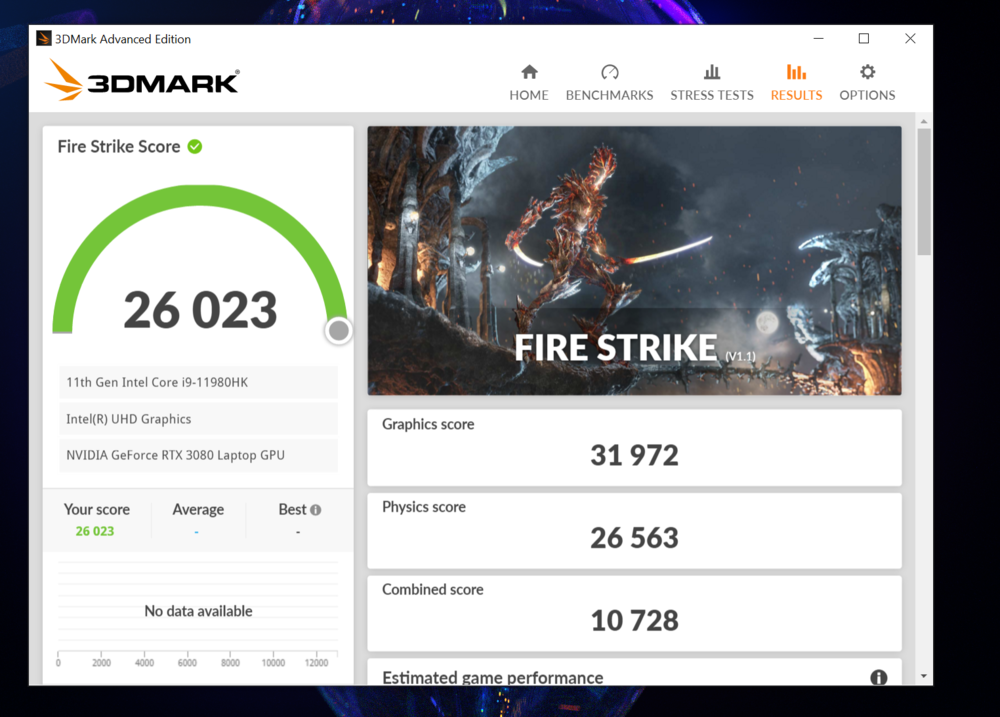This screenshot has height=717, width=1000.
Task: Maximize the 3DMark window
Action: [864, 39]
